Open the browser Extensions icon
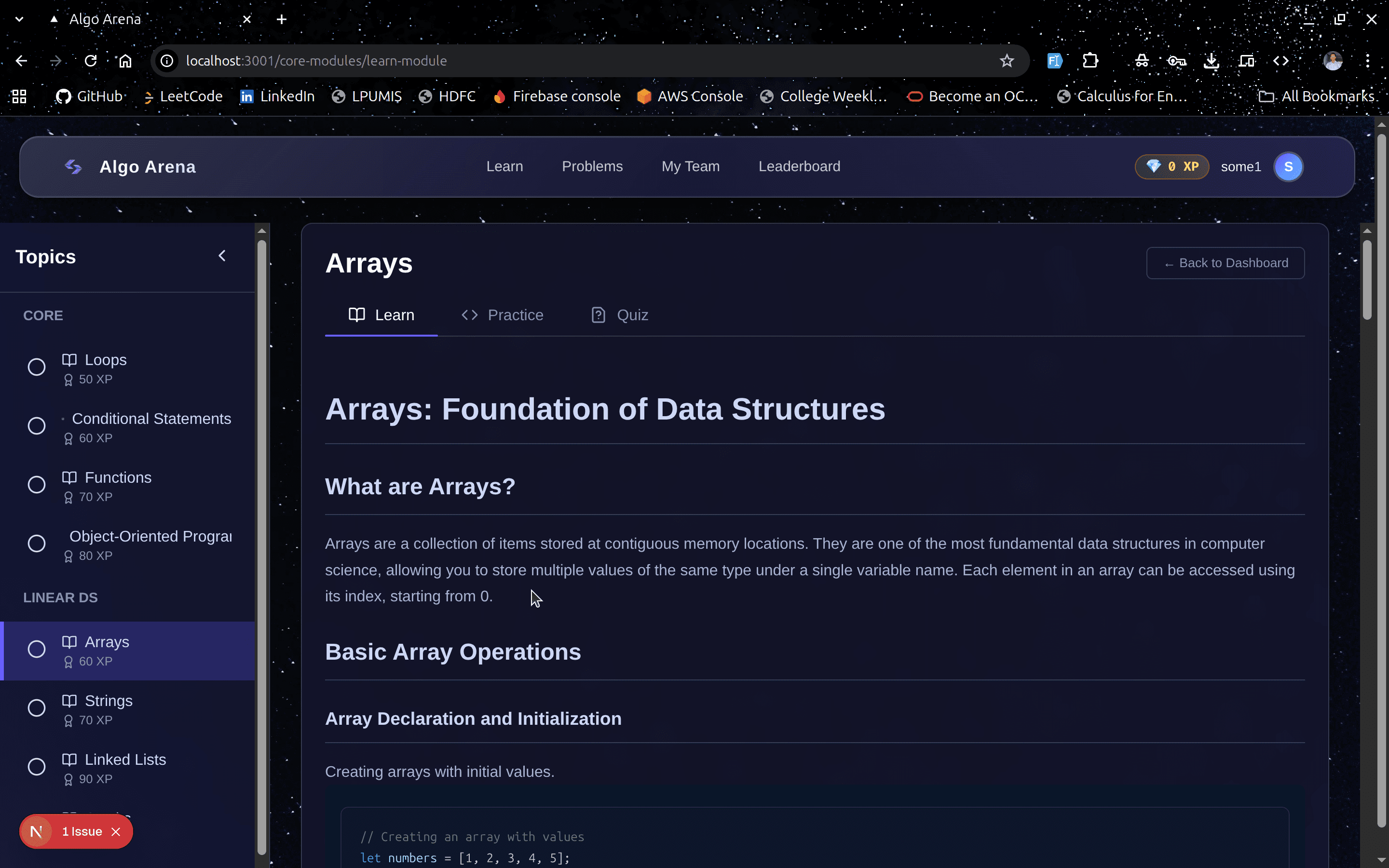 tap(1090, 60)
